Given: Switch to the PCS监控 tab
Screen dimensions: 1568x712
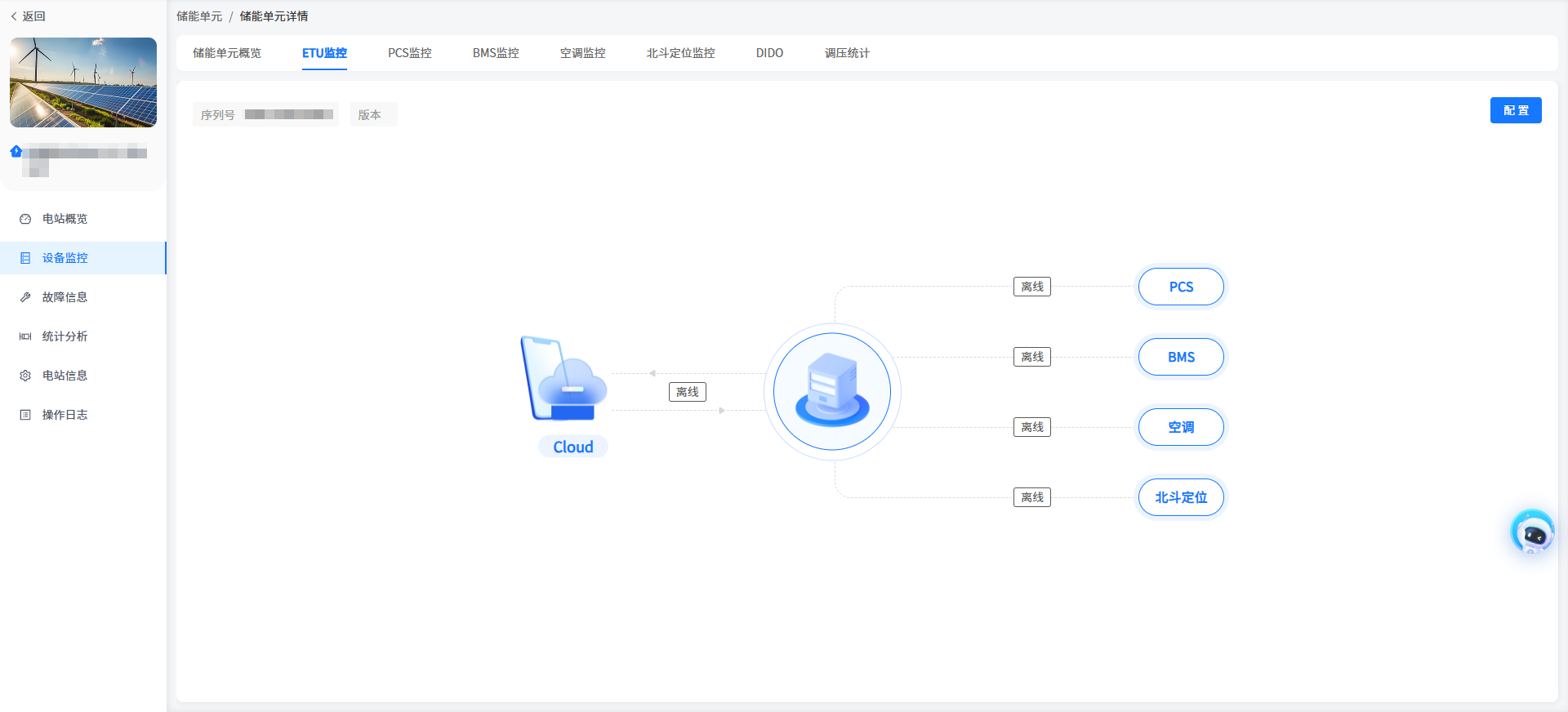Looking at the screenshot, I should [409, 53].
